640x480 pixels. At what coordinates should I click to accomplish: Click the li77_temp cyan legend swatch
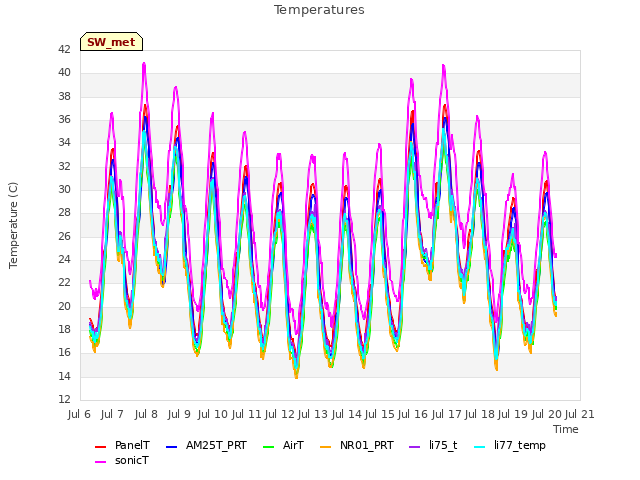pos(480,447)
